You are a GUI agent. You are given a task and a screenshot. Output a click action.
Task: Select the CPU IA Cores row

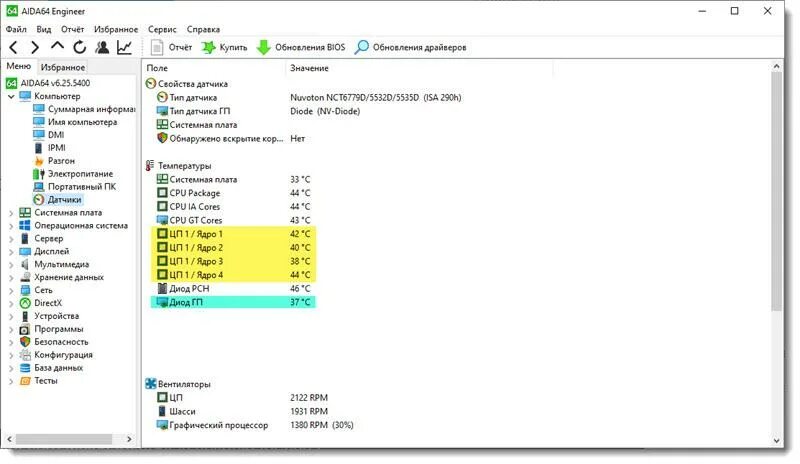point(233,207)
